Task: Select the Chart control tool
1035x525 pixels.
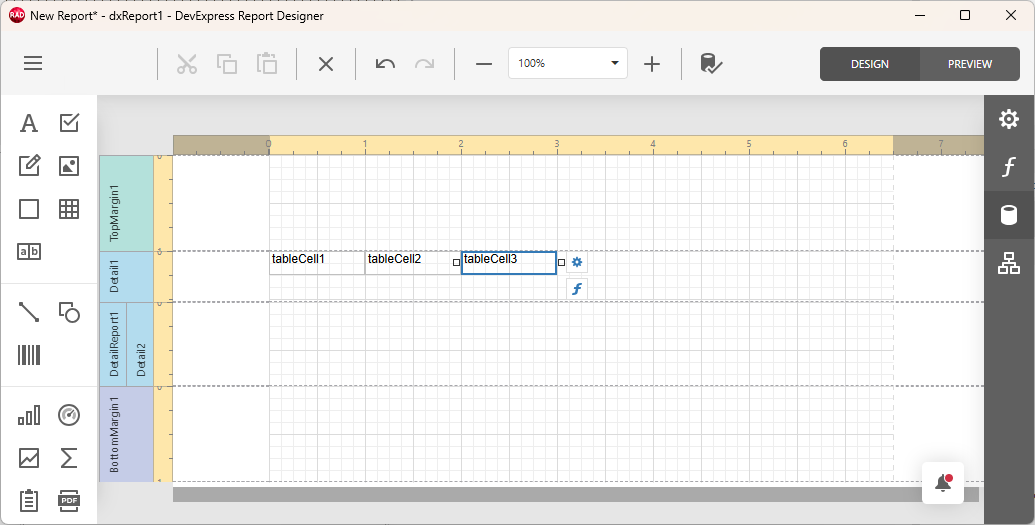Action: click(x=29, y=415)
